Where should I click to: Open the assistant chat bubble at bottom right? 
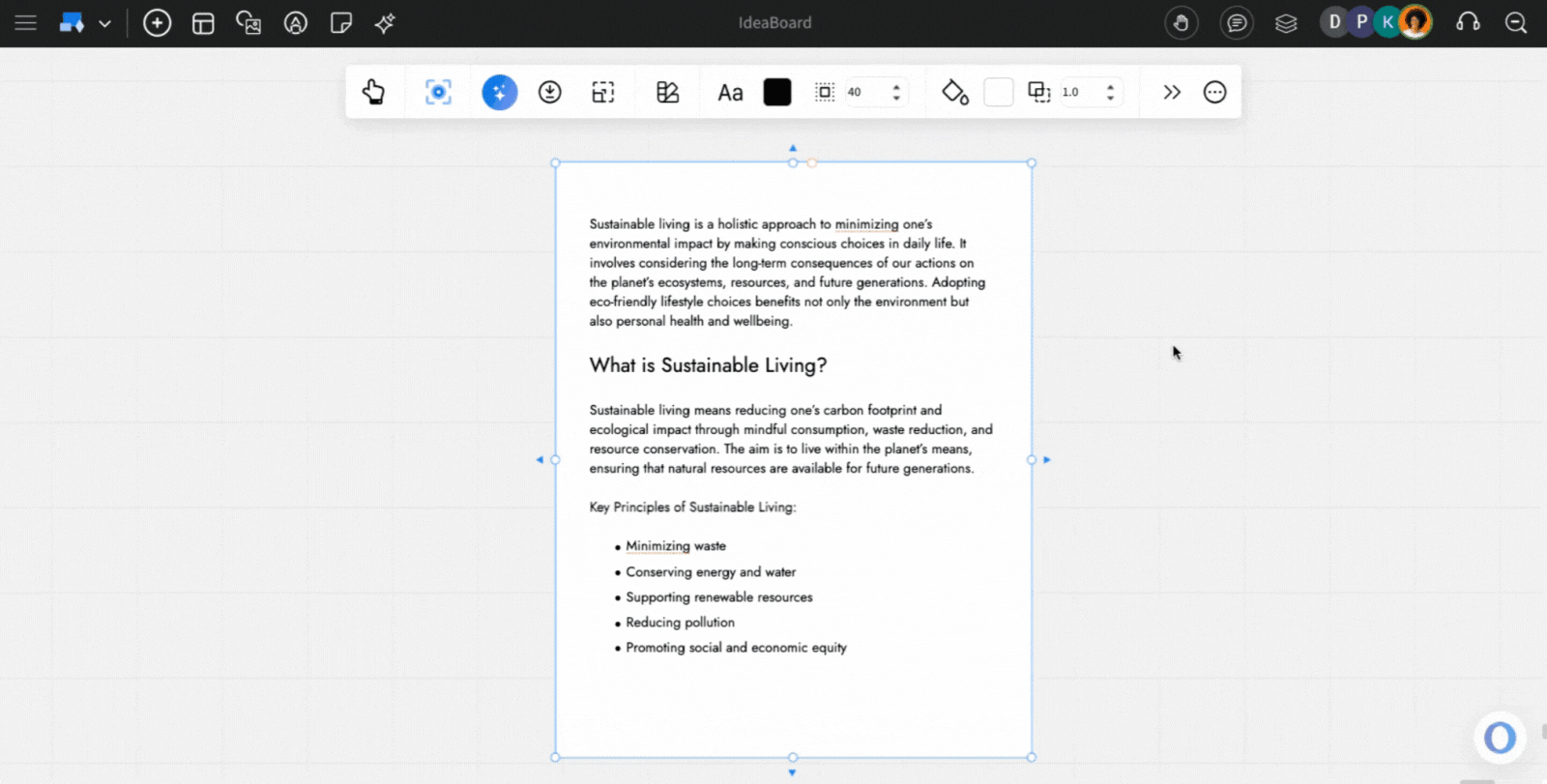(x=1500, y=738)
